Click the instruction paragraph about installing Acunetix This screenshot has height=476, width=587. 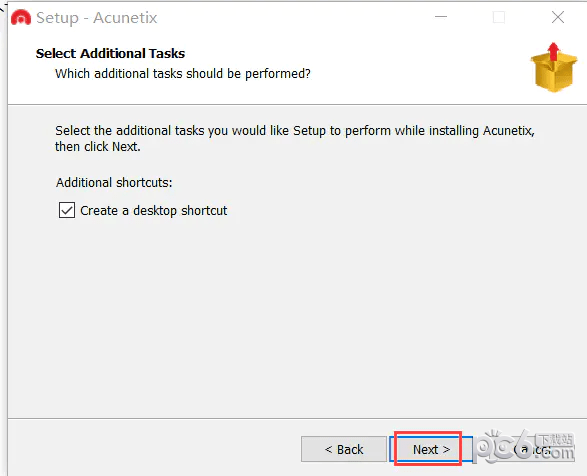coord(295,139)
